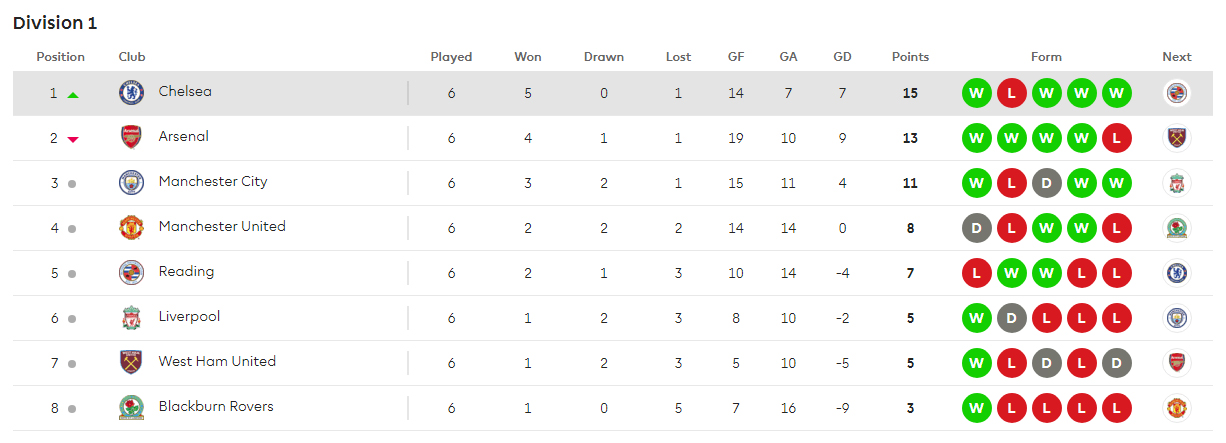Click the Chelsea crest beside the club name
Image resolution: width=1226 pixels, height=443 pixels.
[131, 93]
